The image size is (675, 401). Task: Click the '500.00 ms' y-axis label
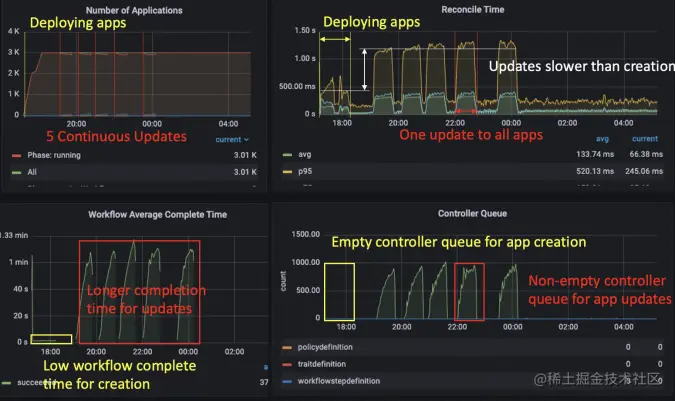point(297,86)
